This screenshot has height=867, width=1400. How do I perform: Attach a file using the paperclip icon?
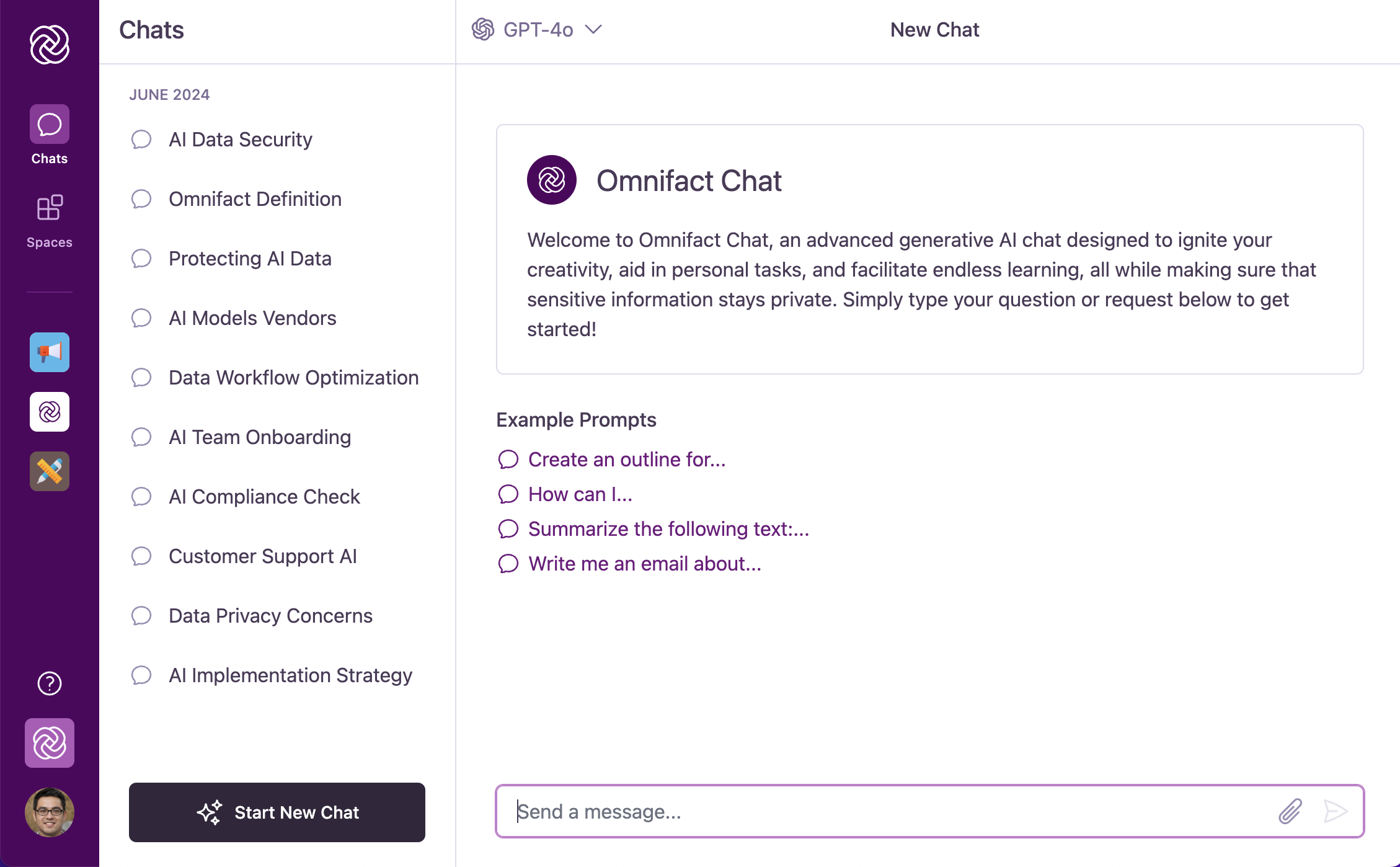pyautogui.click(x=1290, y=811)
